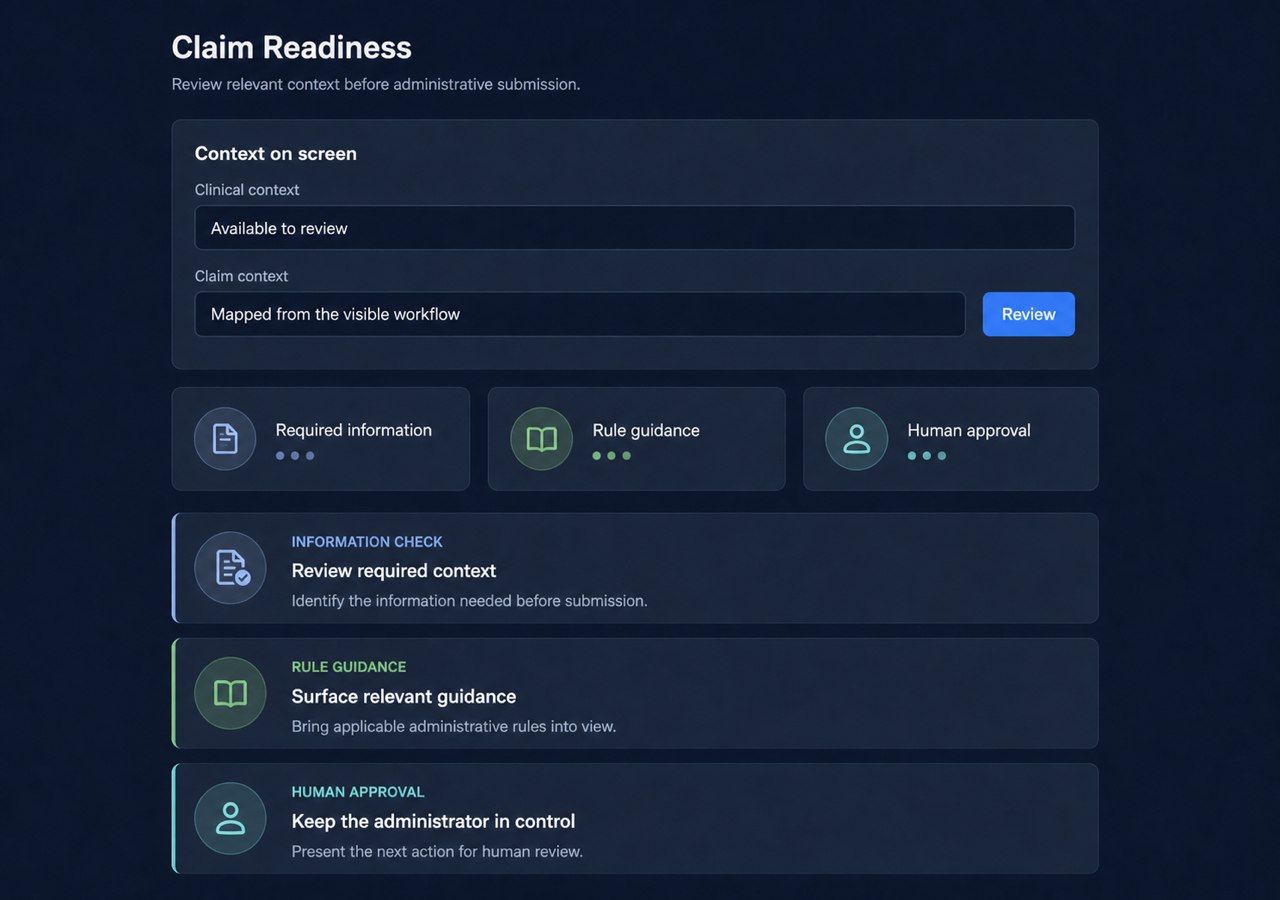
Task: Click the INFORMATION CHECK label
Action: pos(367,542)
